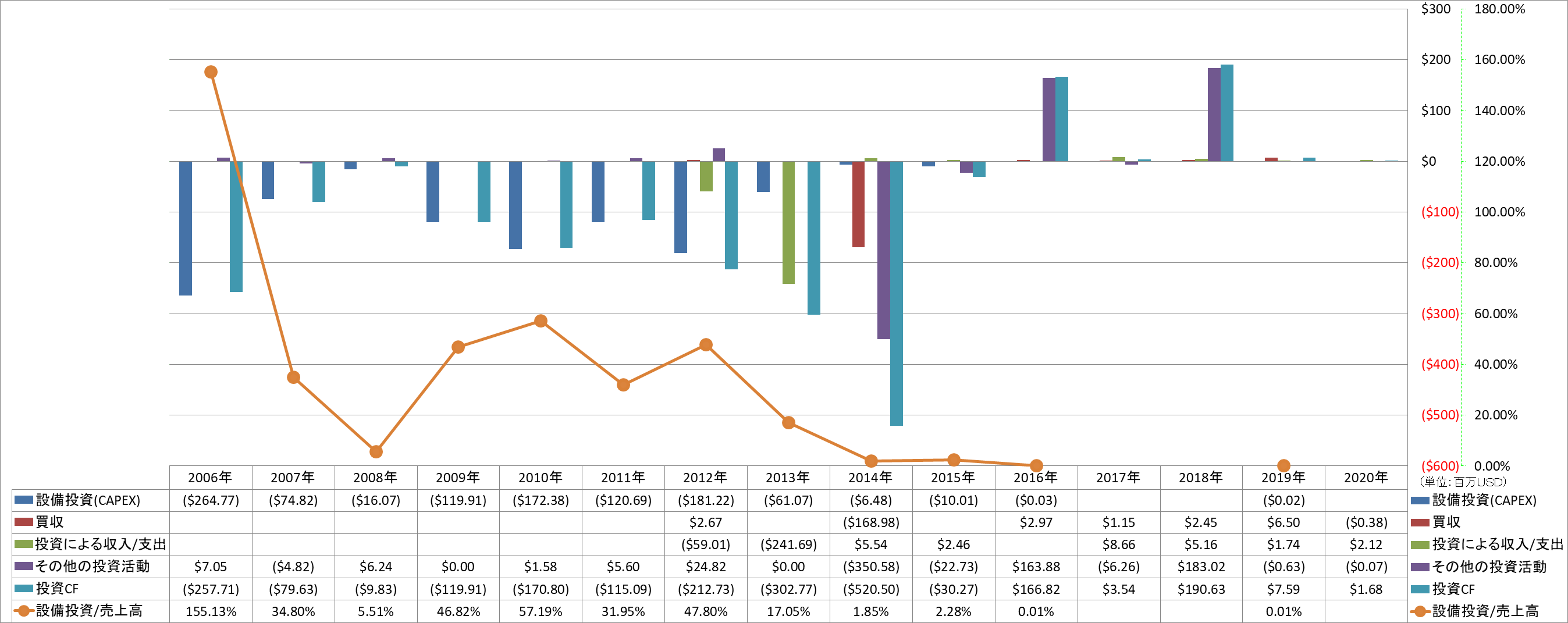Click the ($520.50) 投資CF cell
1568x623 pixels.
[871, 589]
